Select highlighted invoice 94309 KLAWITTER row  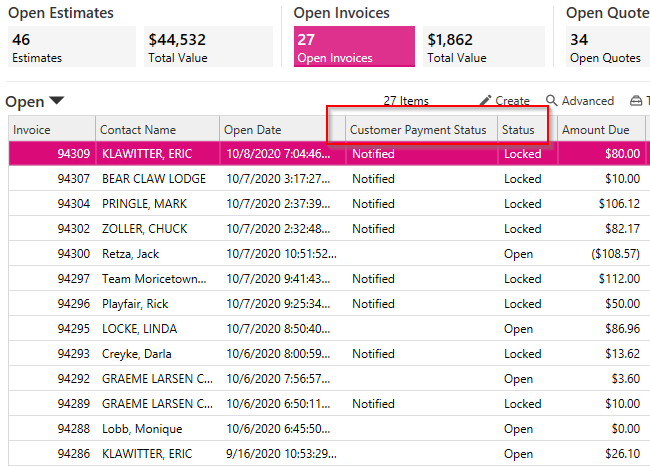click(329, 154)
